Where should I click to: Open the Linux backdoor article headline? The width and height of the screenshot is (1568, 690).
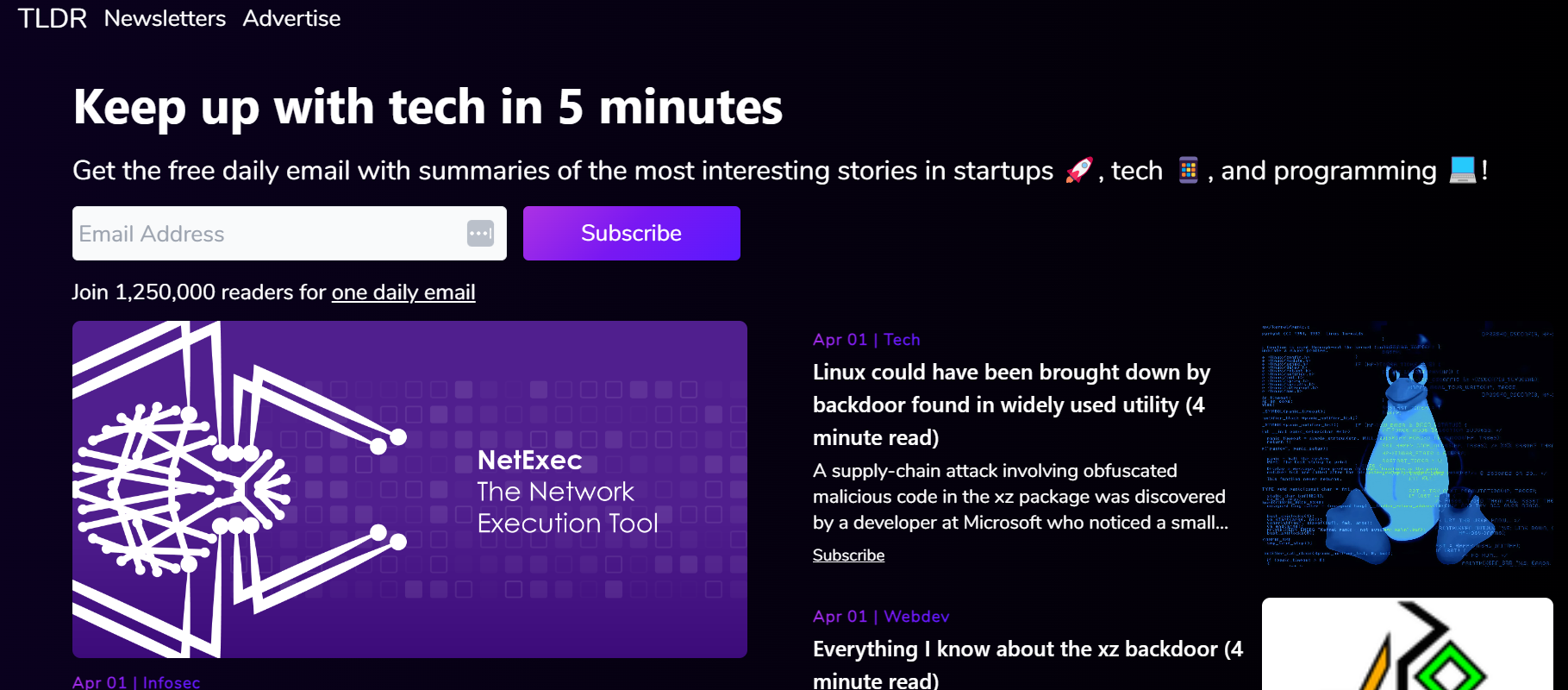point(1010,405)
